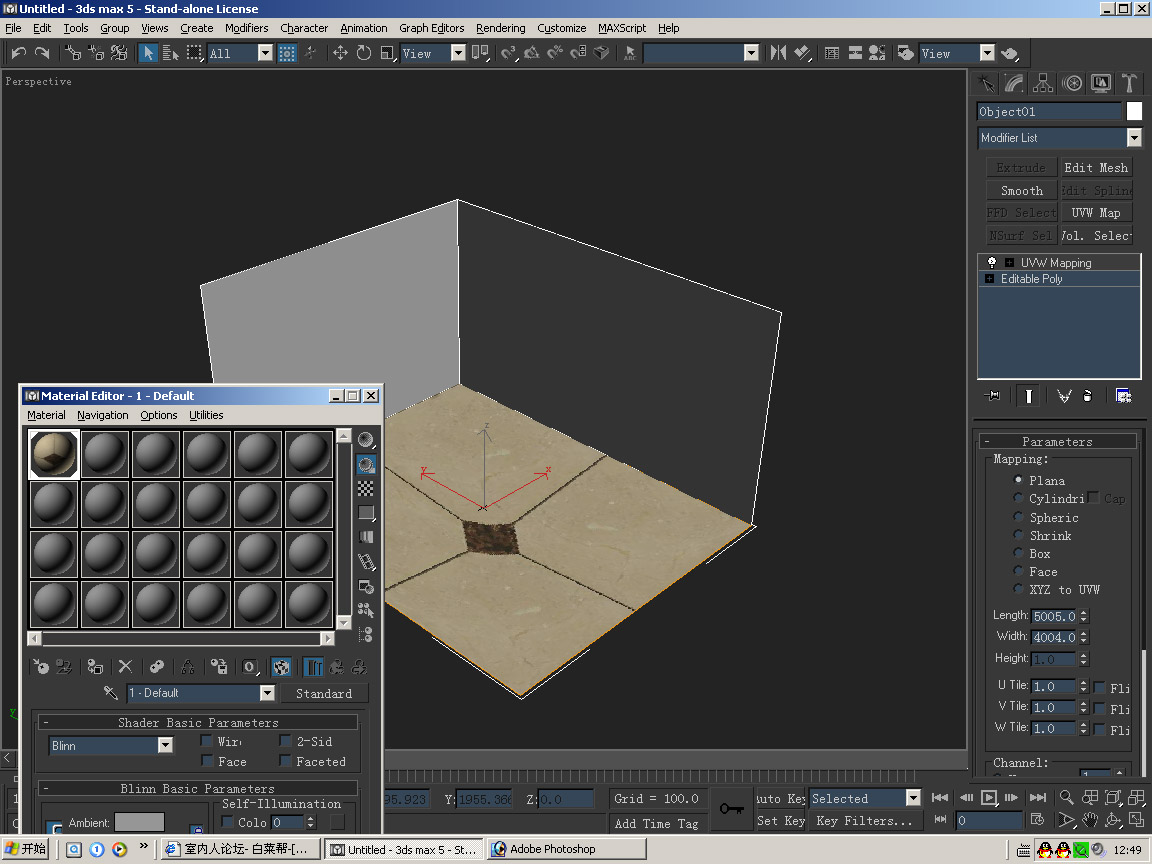Enable the Faceted checkbox
The image size is (1152, 864).
click(286, 761)
